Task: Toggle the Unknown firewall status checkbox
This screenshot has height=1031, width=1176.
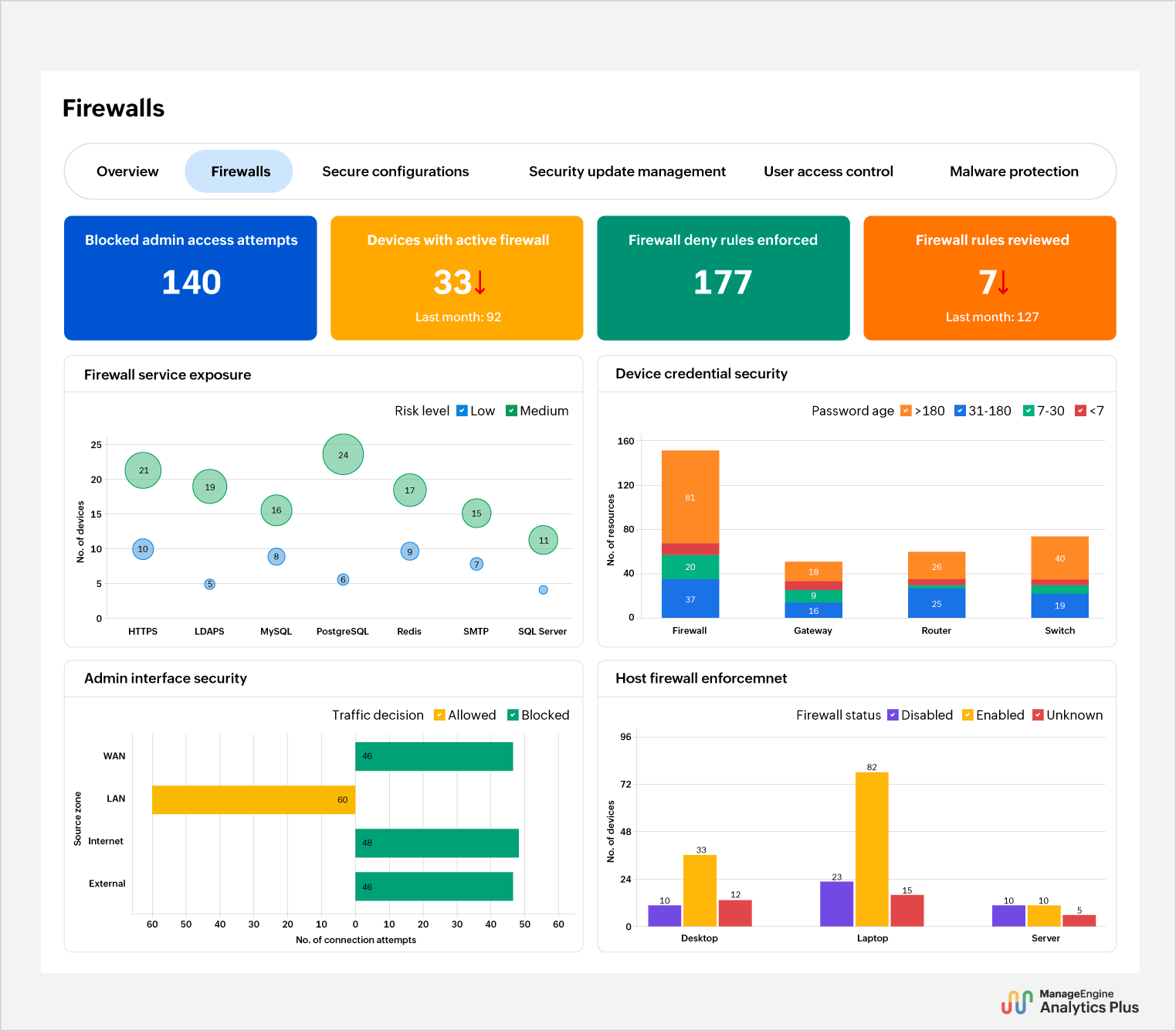Action: point(1038,715)
